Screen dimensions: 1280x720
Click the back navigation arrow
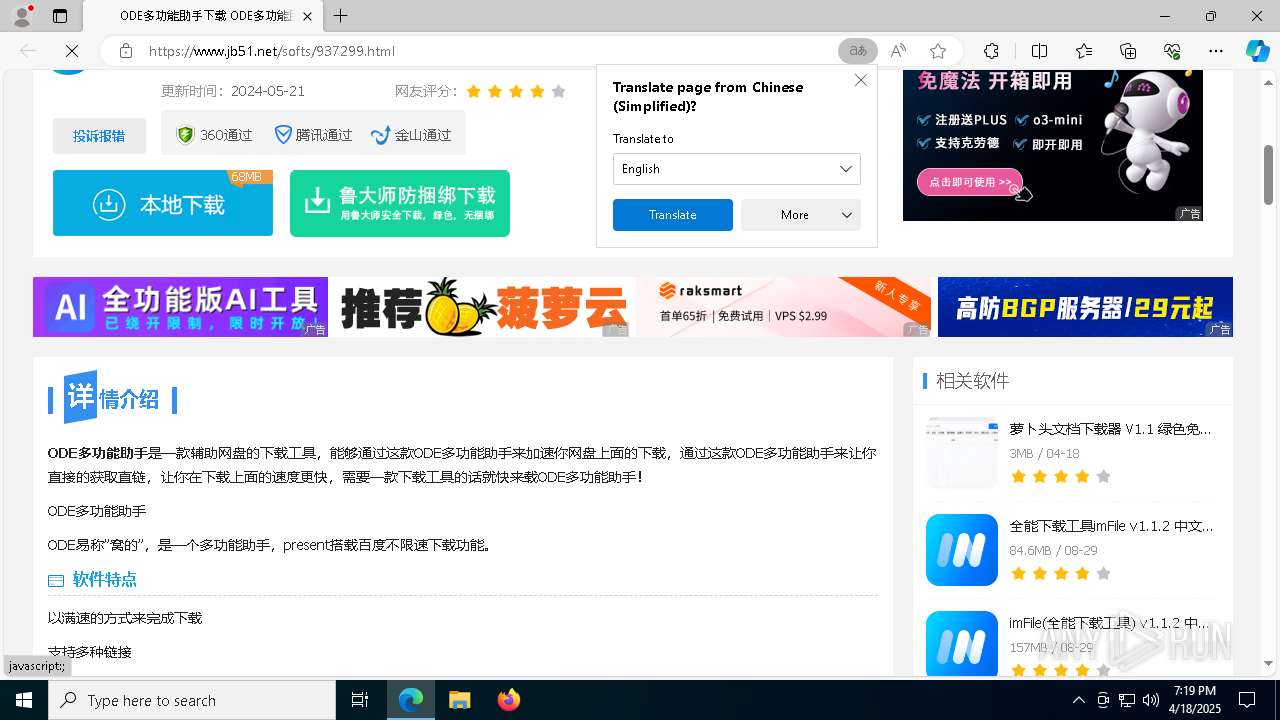coord(28,51)
